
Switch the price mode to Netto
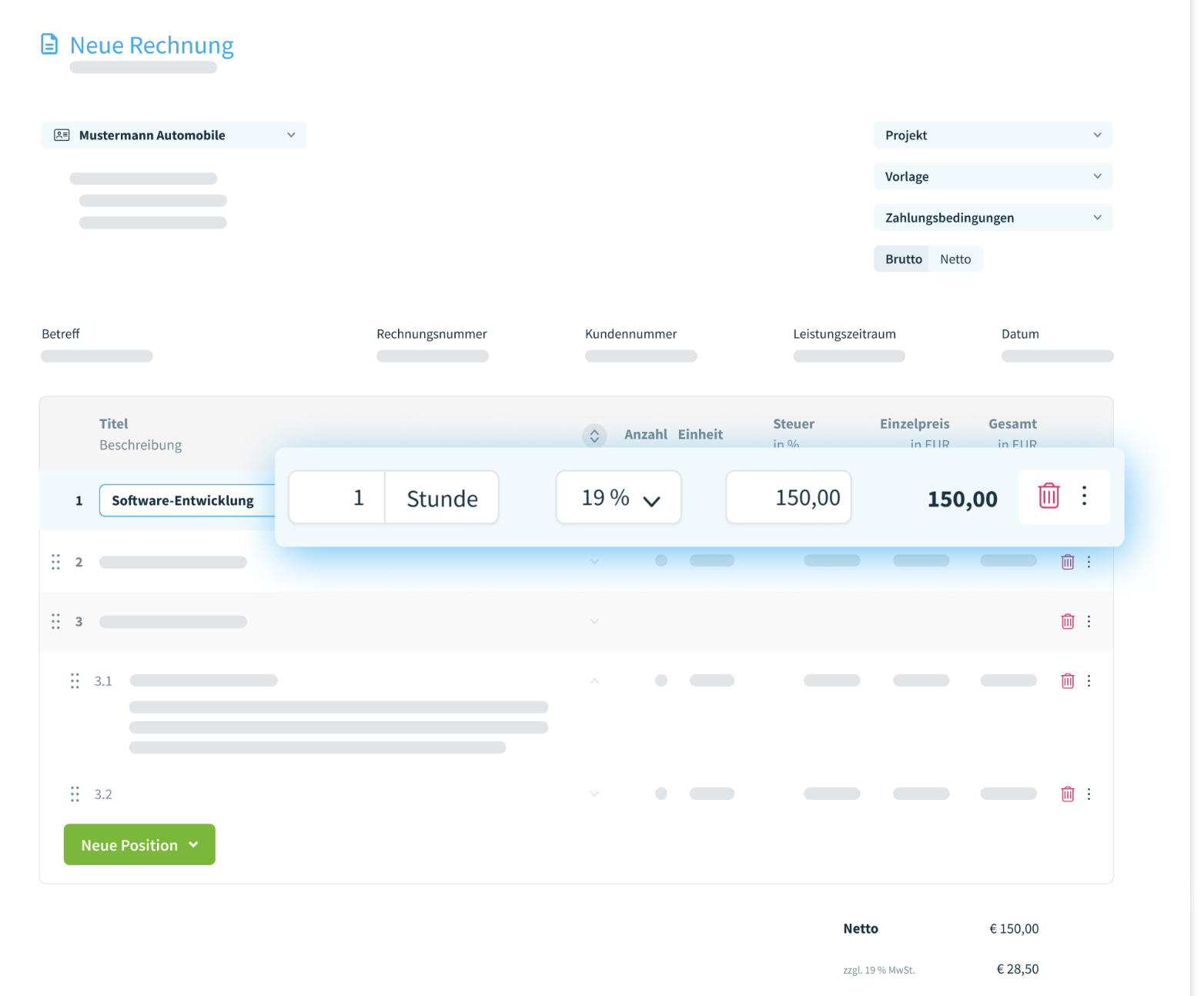tap(955, 259)
